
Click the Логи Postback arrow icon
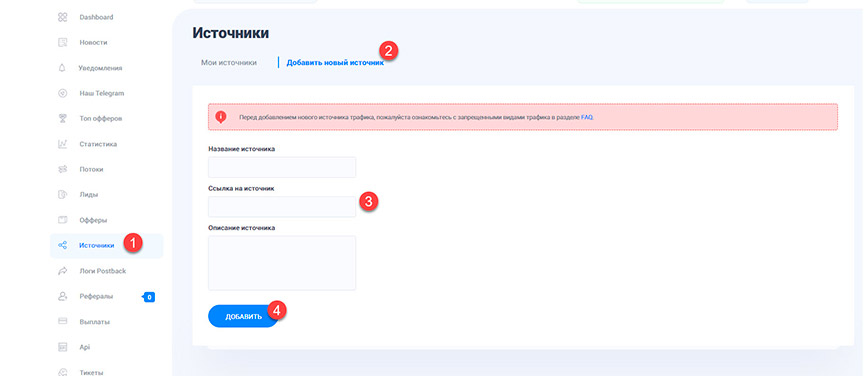(62, 271)
